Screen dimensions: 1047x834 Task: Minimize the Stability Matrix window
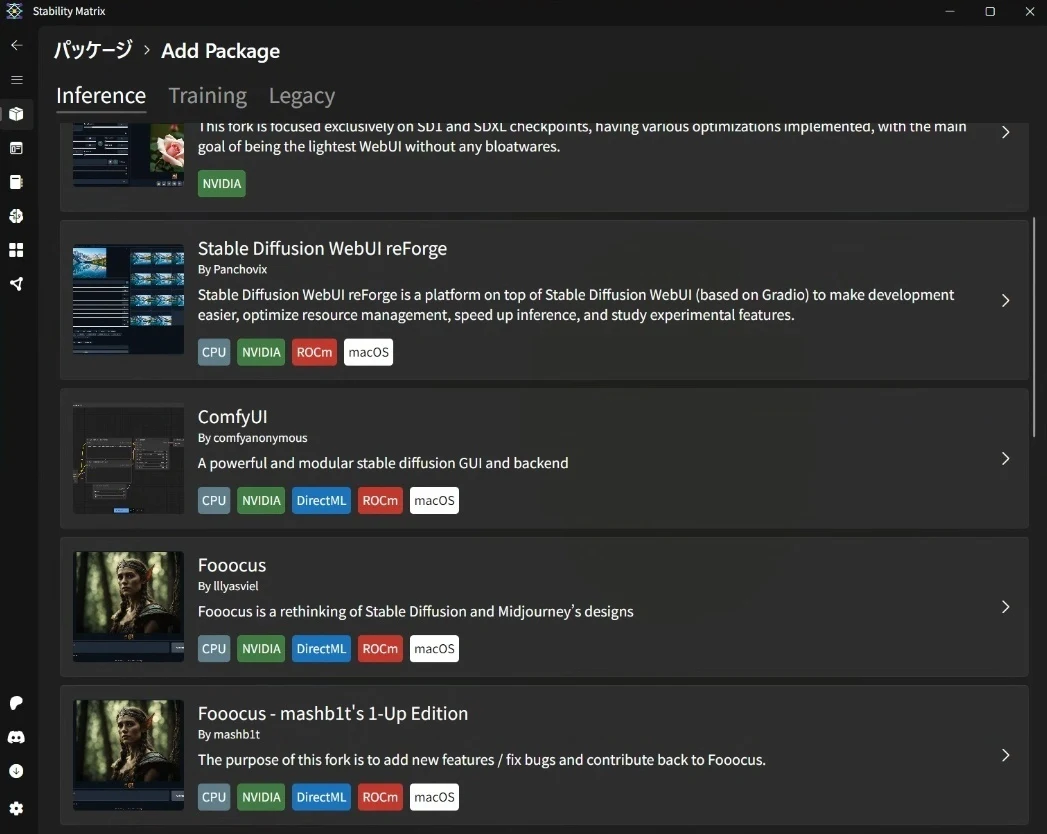coord(950,11)
